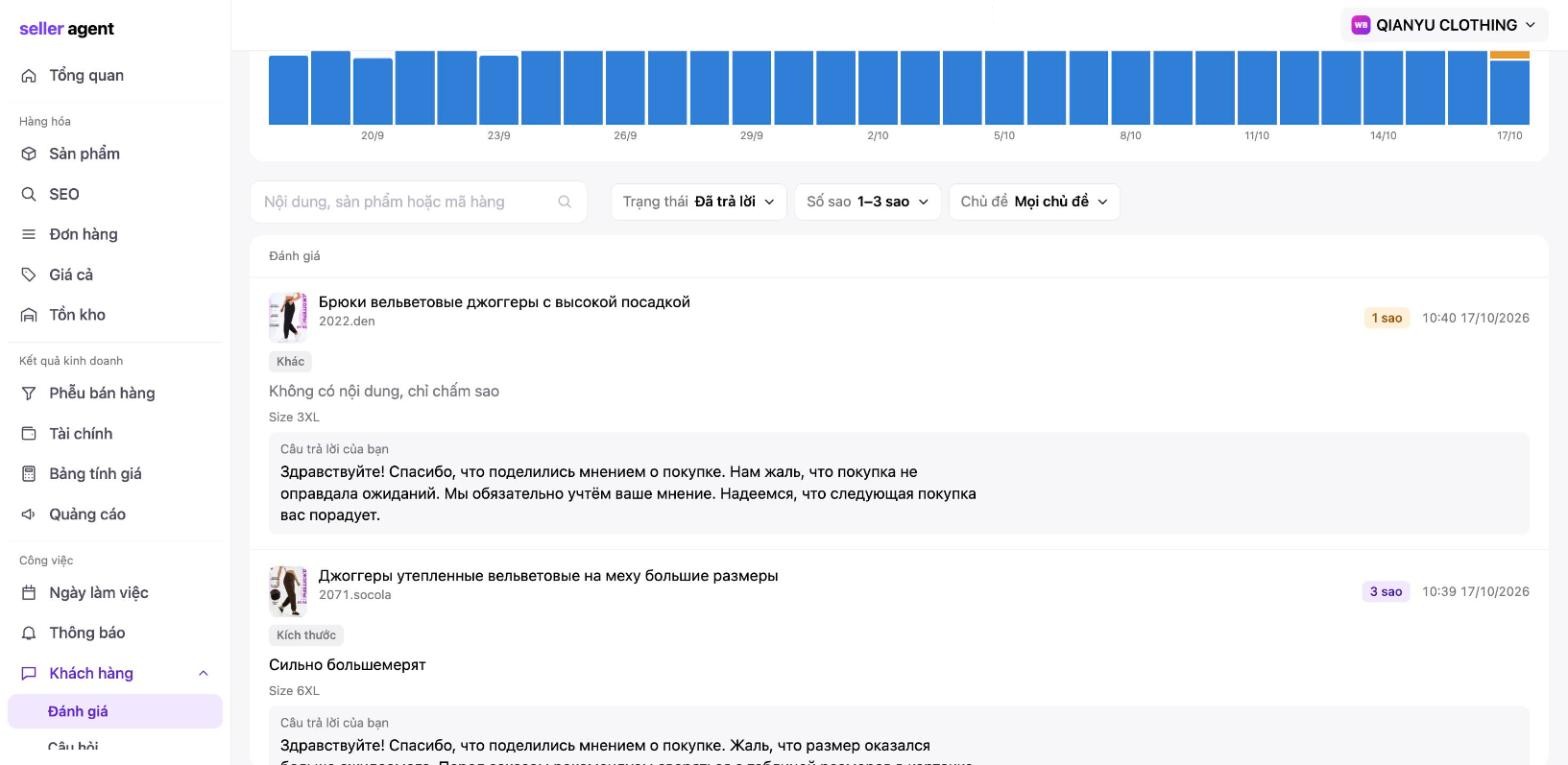1568x765 pixels.
Task: Click the Đánh giá column header
Action: pos(295,256)
